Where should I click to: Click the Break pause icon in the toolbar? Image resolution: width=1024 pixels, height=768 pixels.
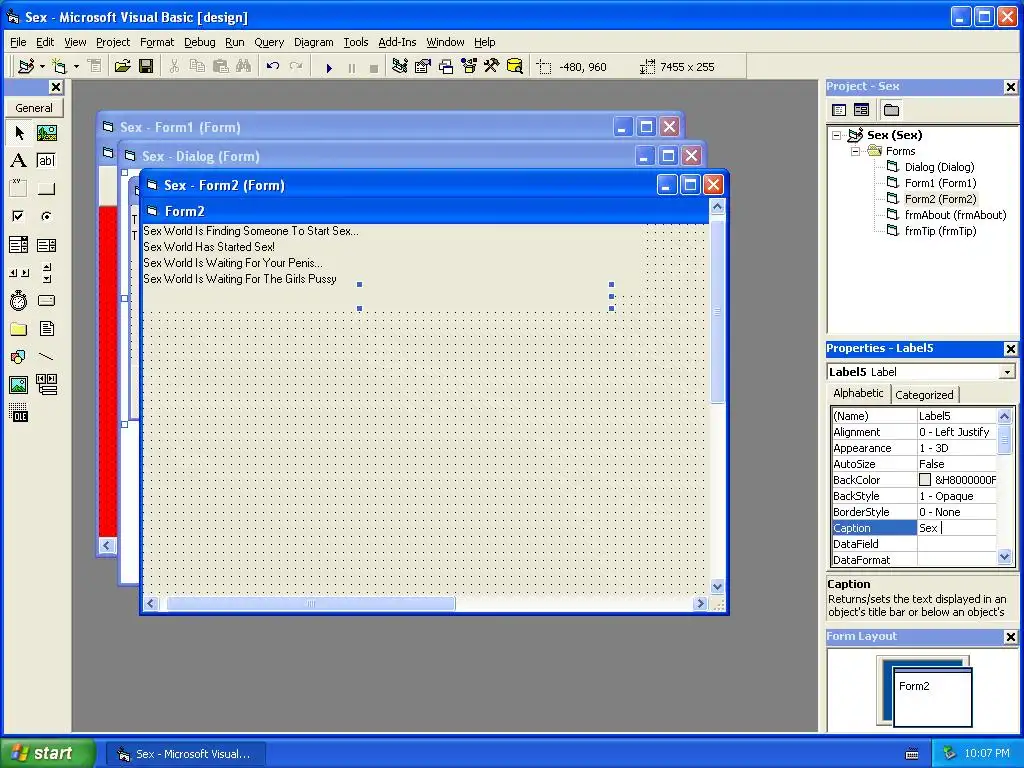coord(352,67)
